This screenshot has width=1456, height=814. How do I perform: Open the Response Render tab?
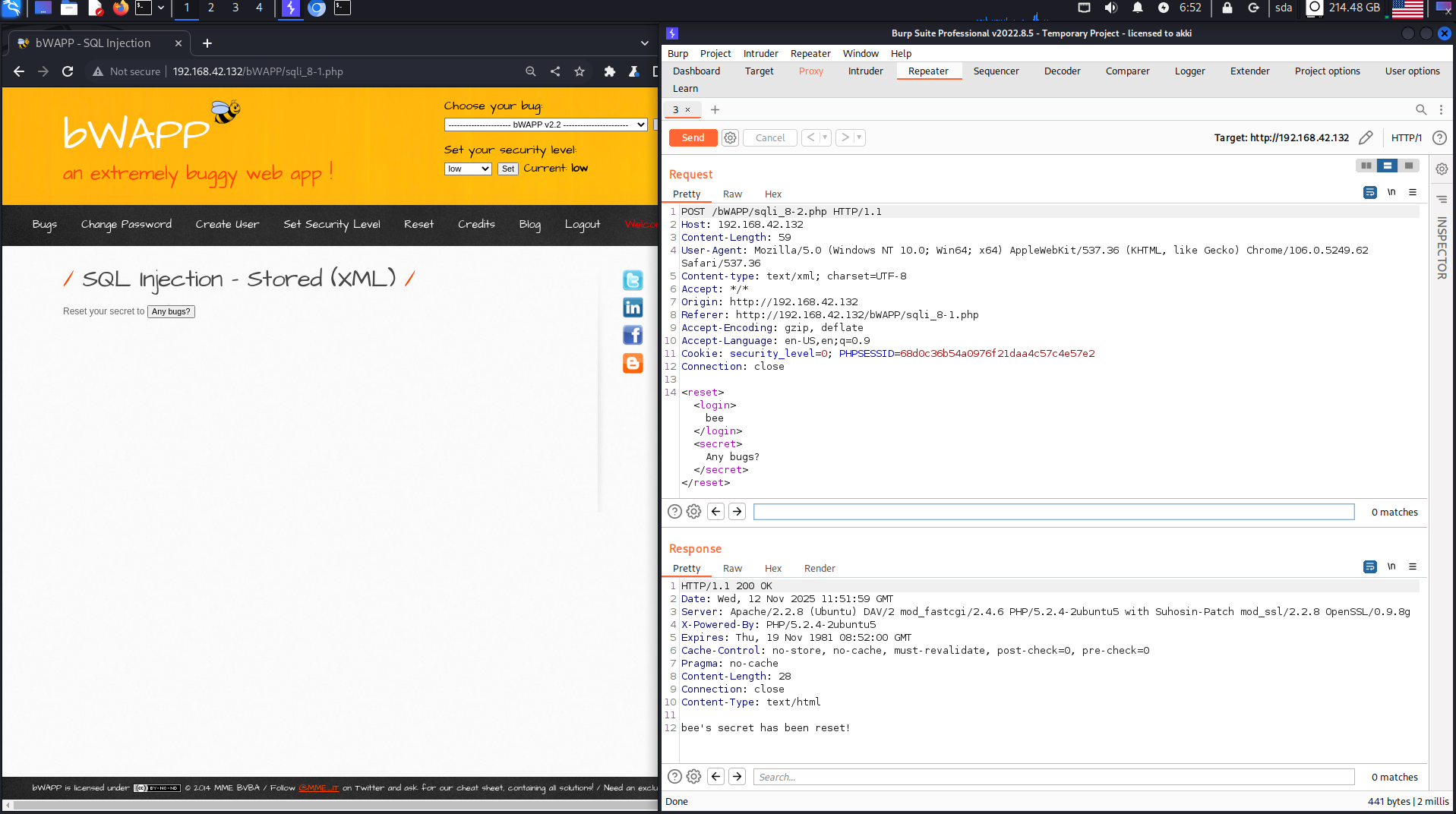pos(819,569)
